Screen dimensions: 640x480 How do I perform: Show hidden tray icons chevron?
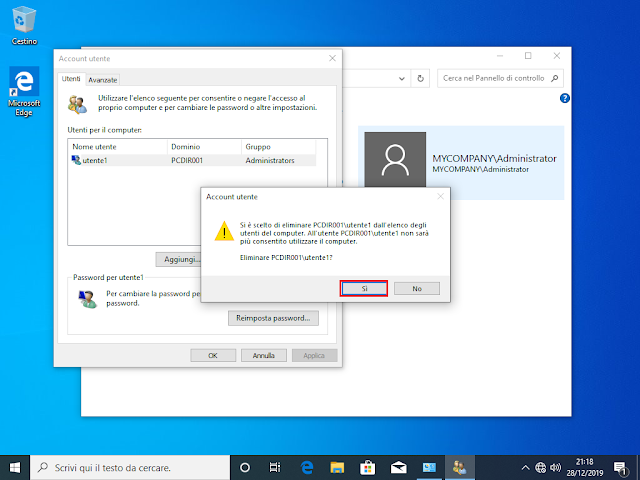[x=526, y=468]
